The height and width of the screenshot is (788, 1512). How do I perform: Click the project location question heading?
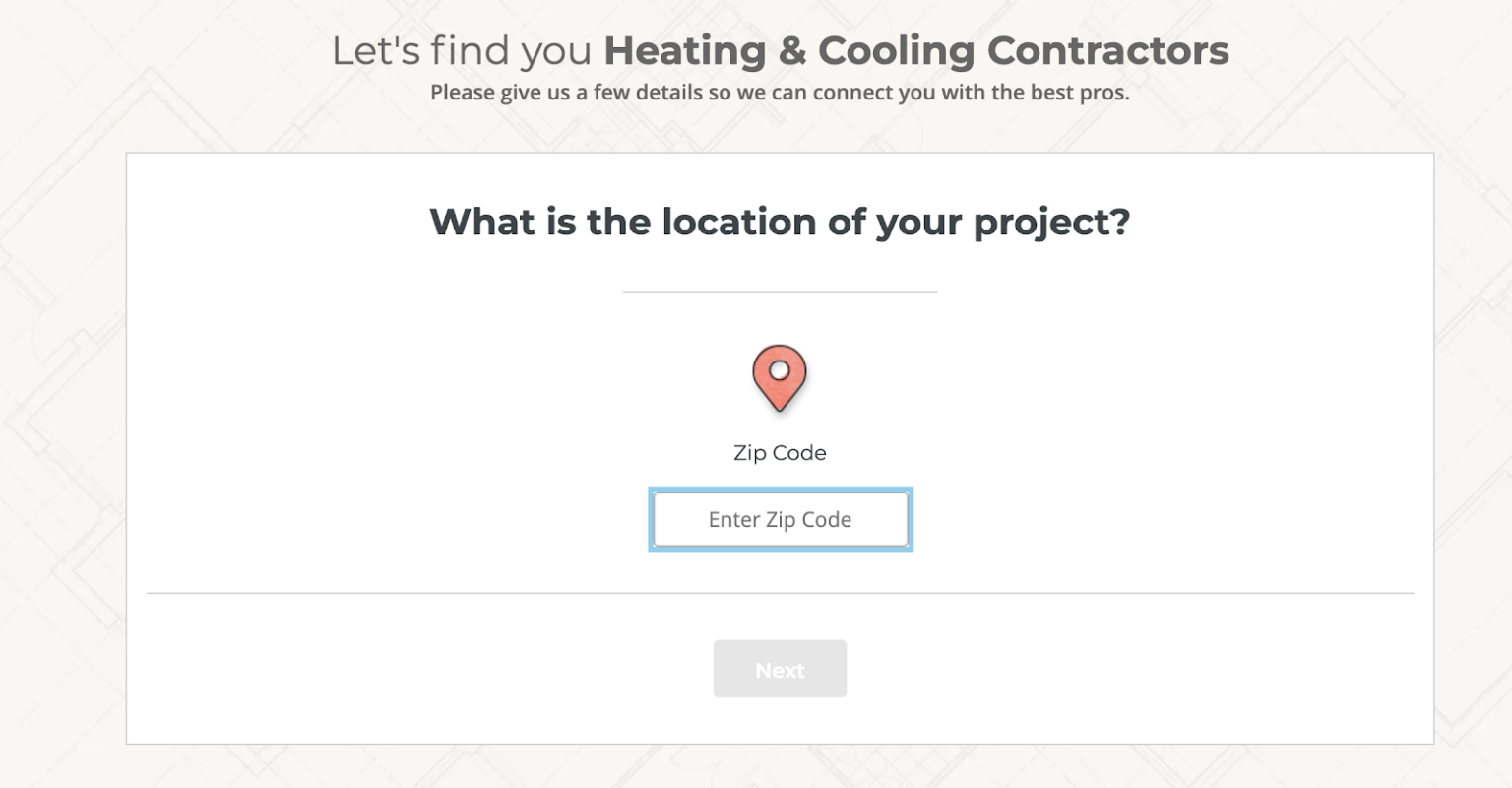[x=780, y=222]
